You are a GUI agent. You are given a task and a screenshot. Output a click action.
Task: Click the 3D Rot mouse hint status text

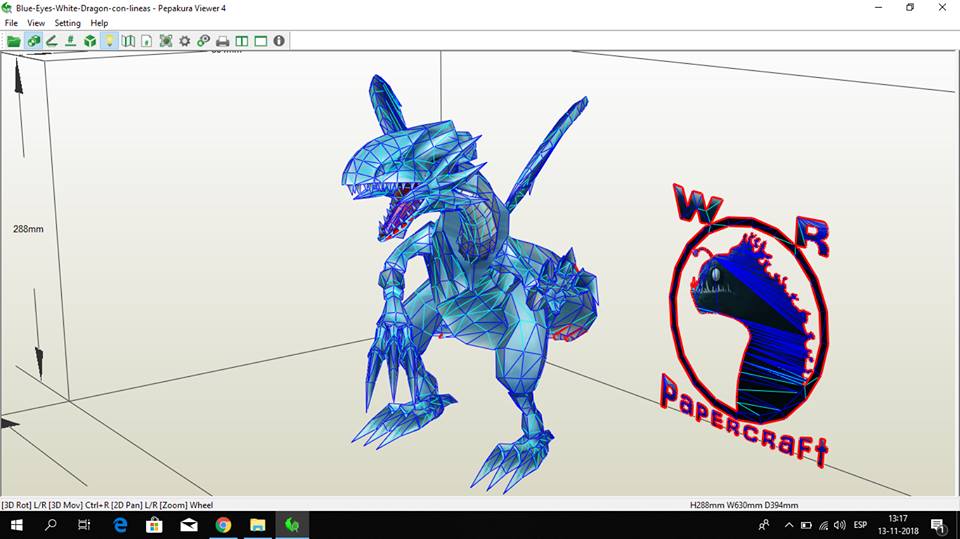coord(107,505)
